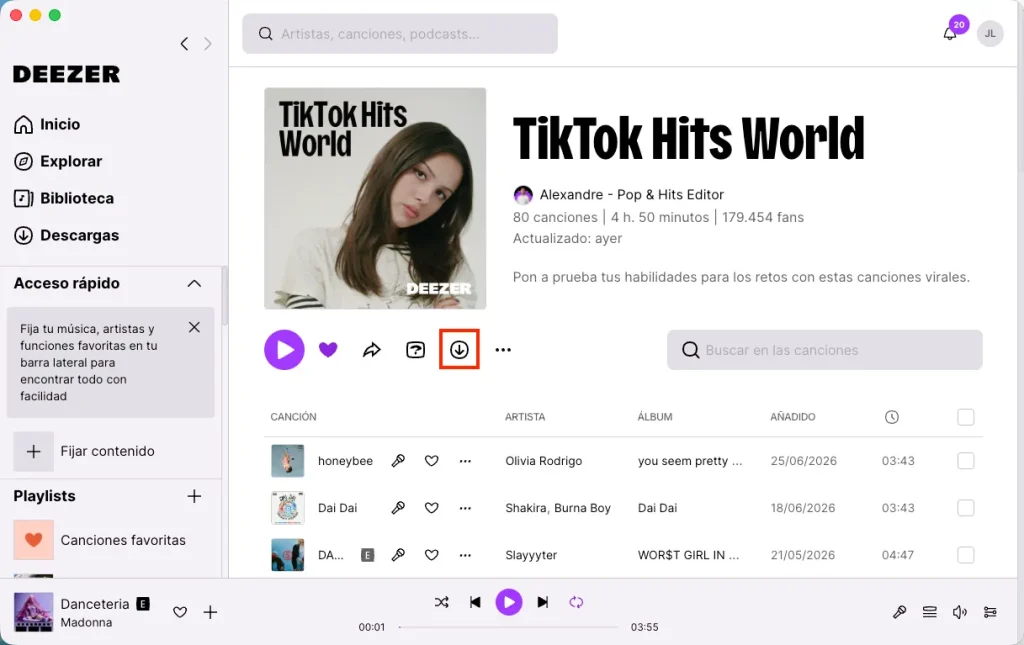Open artist Olivia Rodrigo
The height and width of the screenshot is (645, 1024).
point(543,461)
